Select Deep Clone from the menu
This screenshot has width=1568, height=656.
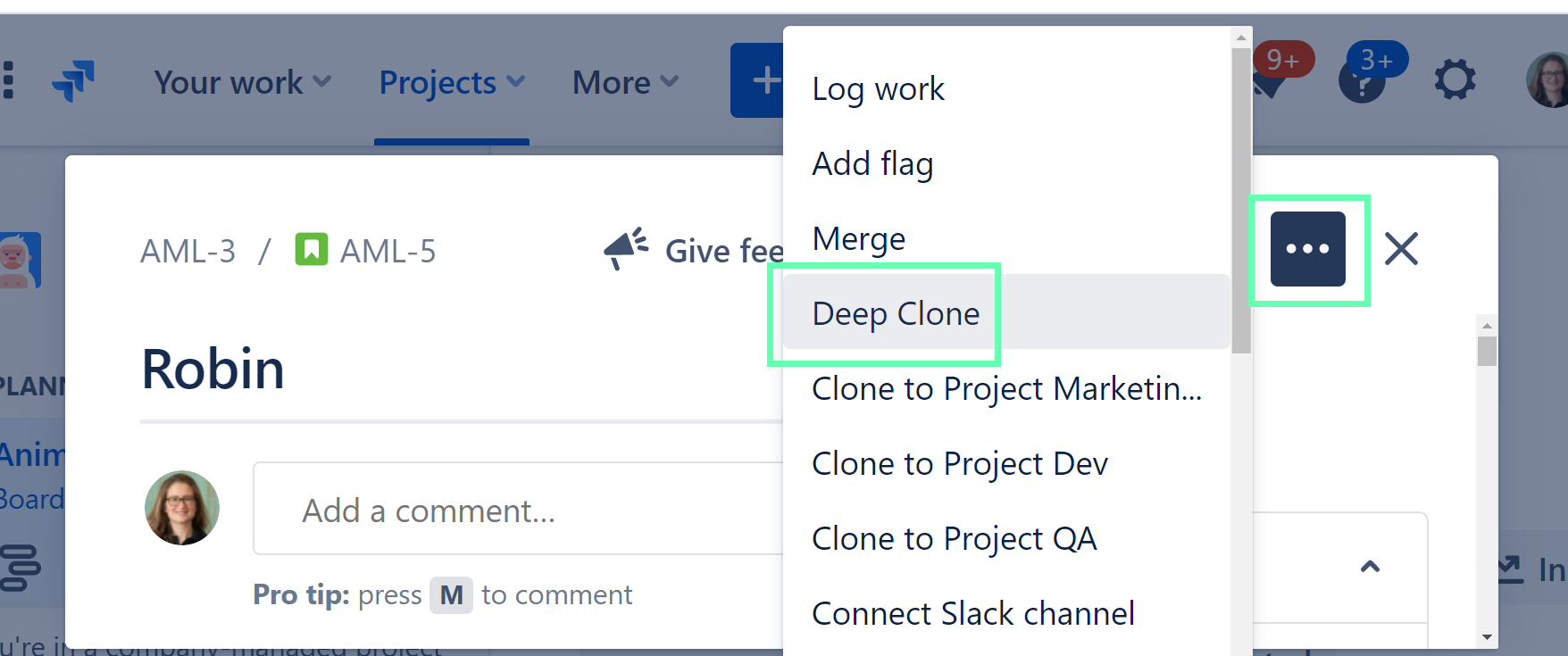click(895, 313)
